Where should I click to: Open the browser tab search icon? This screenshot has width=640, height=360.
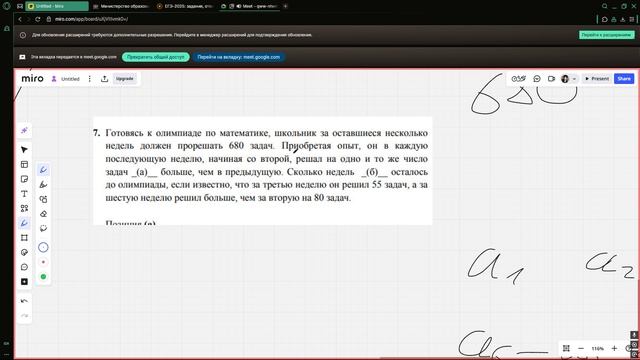pyautogui.click(x=604, y=6)
